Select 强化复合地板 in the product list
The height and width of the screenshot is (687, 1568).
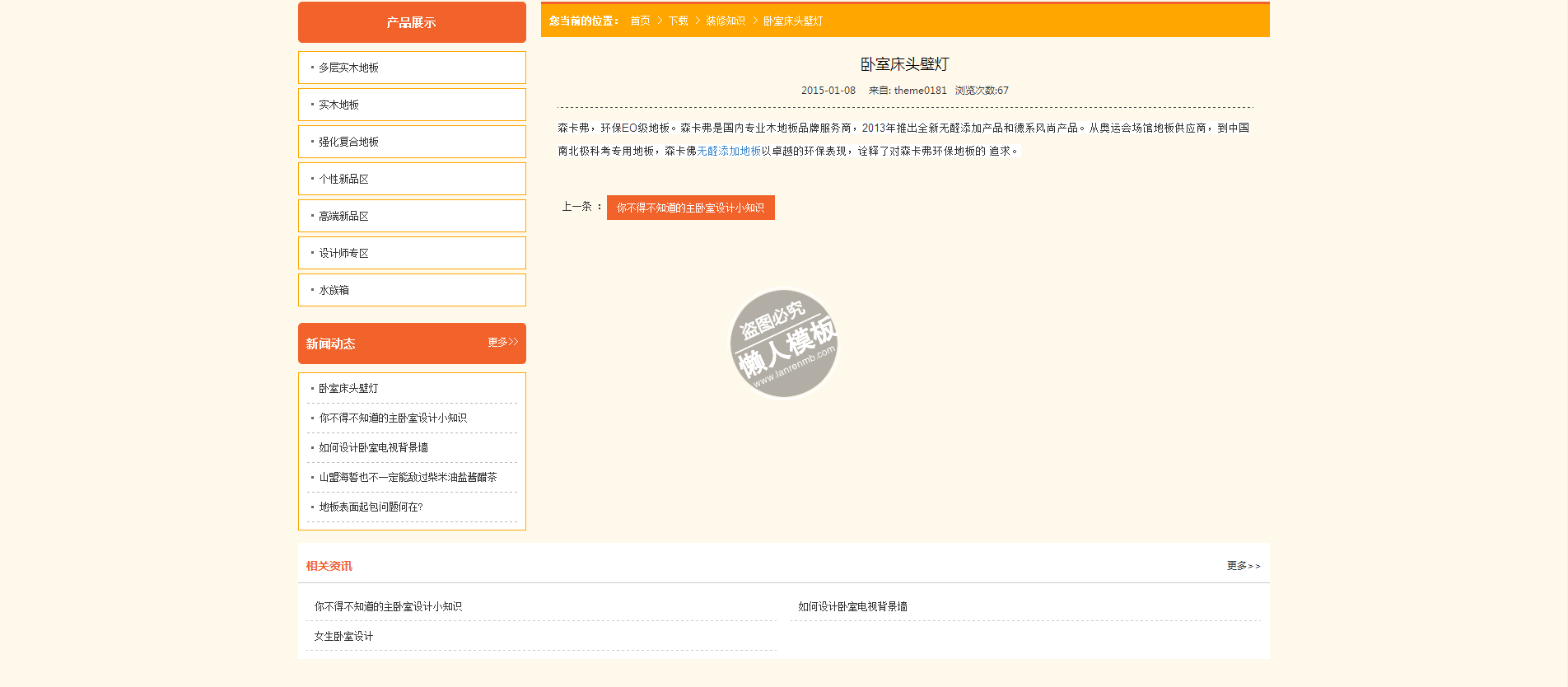click(348, 142)
